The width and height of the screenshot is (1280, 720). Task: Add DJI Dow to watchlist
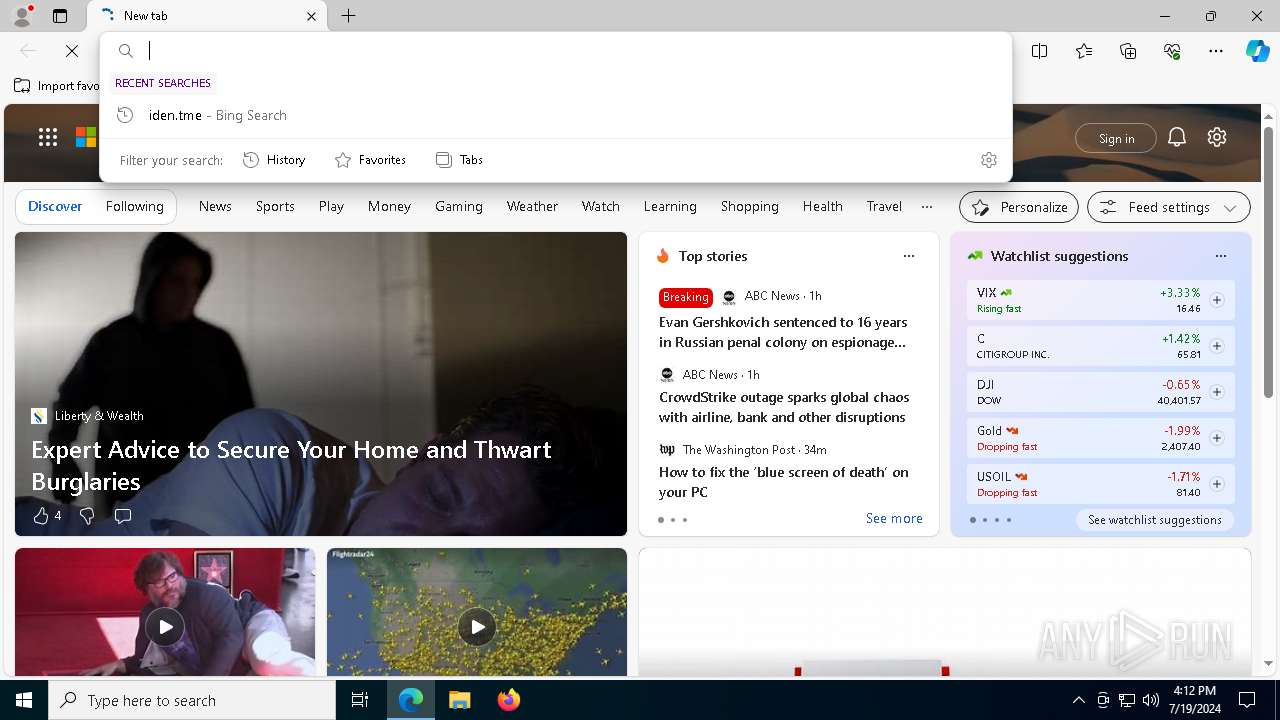[x=1217, y=392]
